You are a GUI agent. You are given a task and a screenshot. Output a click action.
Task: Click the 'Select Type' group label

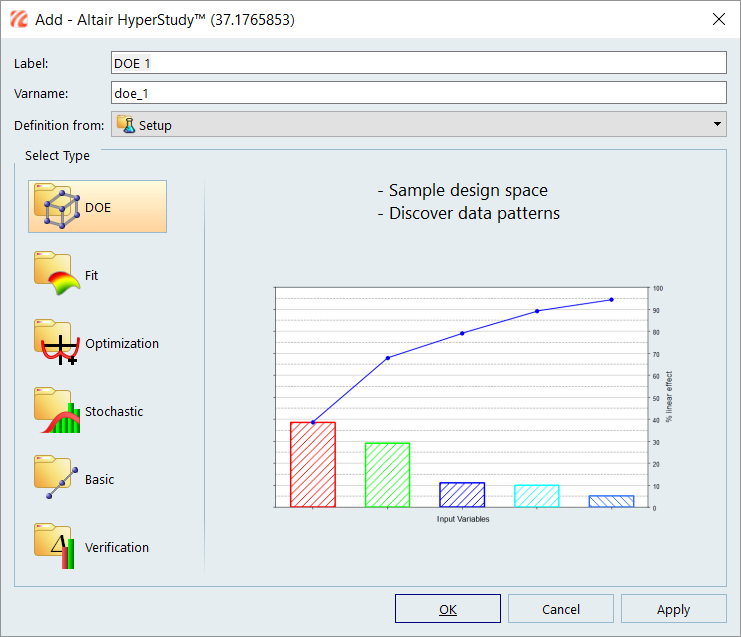click(57, 155)
